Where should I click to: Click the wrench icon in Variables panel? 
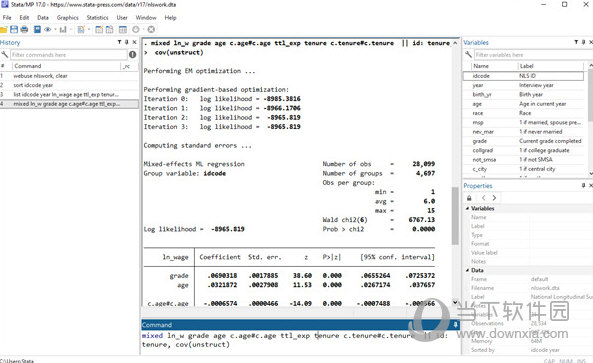[x=468, y=55]
